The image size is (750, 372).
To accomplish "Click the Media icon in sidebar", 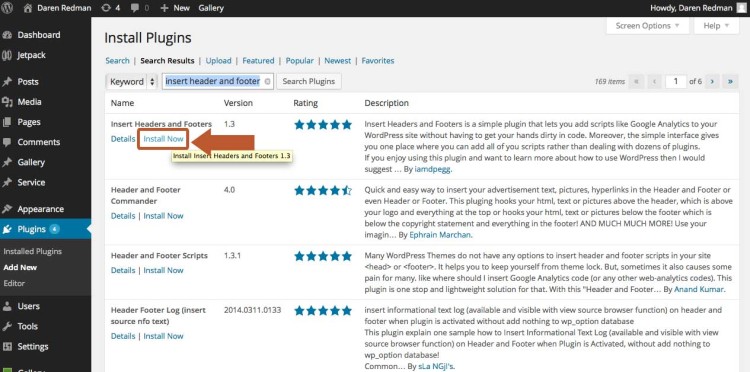I will pos(7,102).
